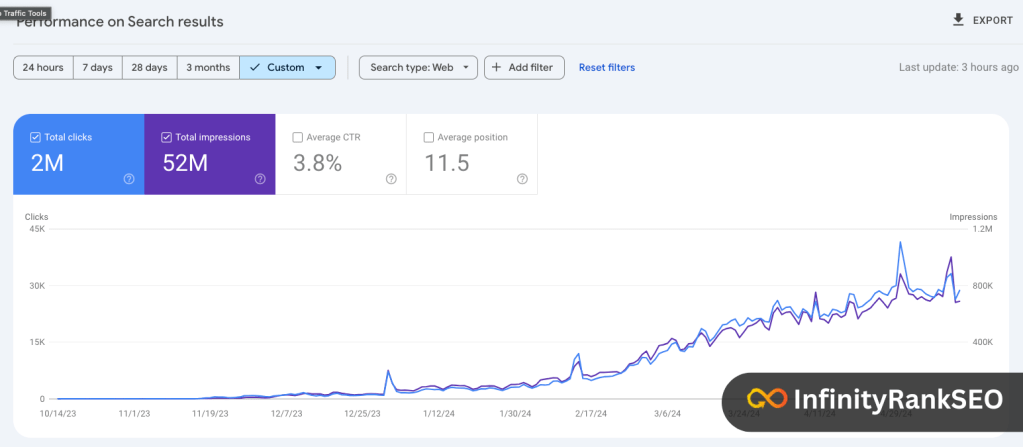The height and width of the screenshot is (447, 1023).
Task: Switch to the 7 days range
Action: pos(97,68)
